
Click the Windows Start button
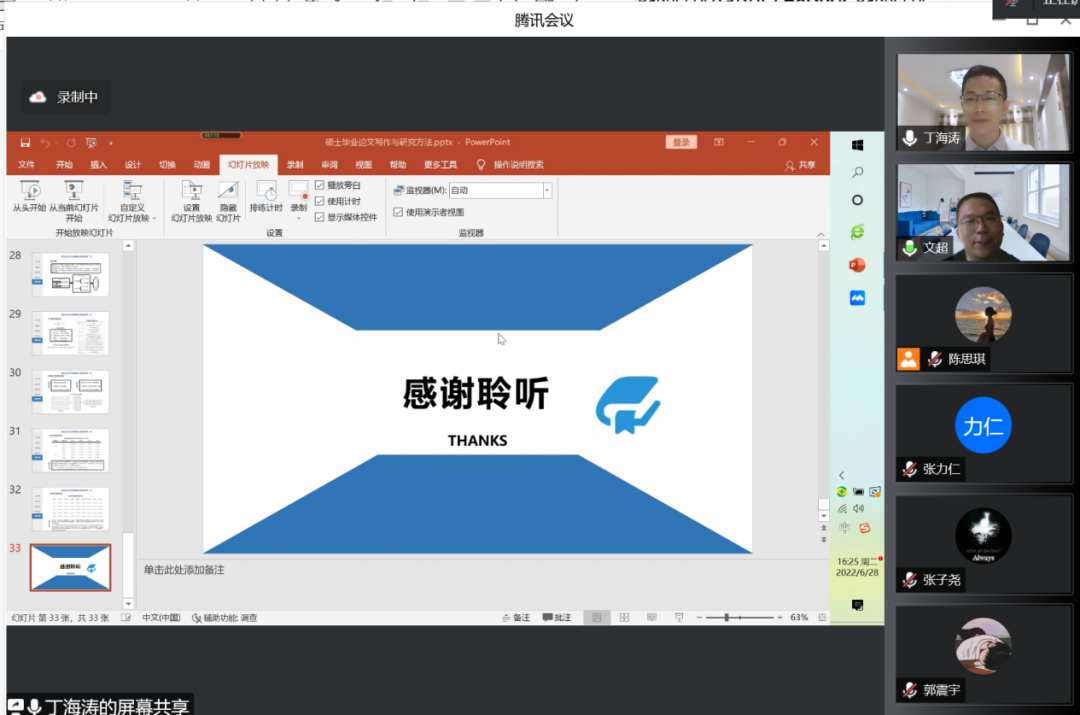pyautogui.click(x=857, y=145)
